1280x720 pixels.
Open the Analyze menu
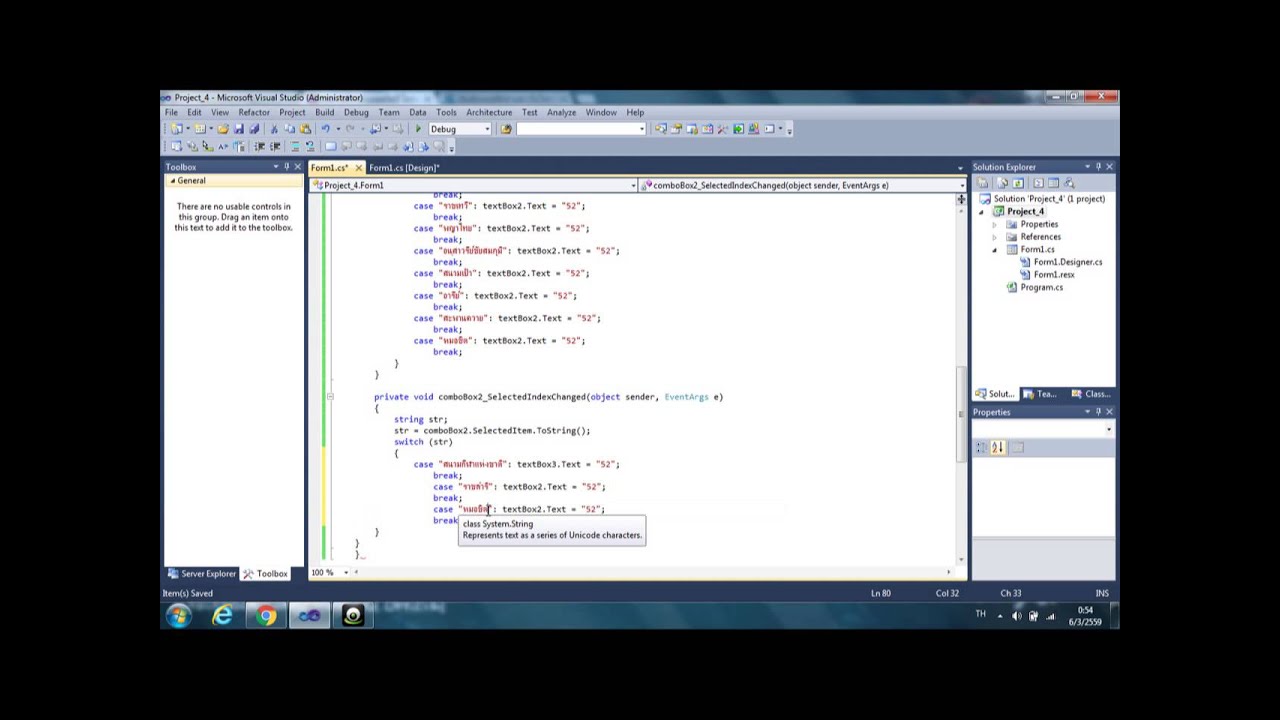(x=561, y=112)
